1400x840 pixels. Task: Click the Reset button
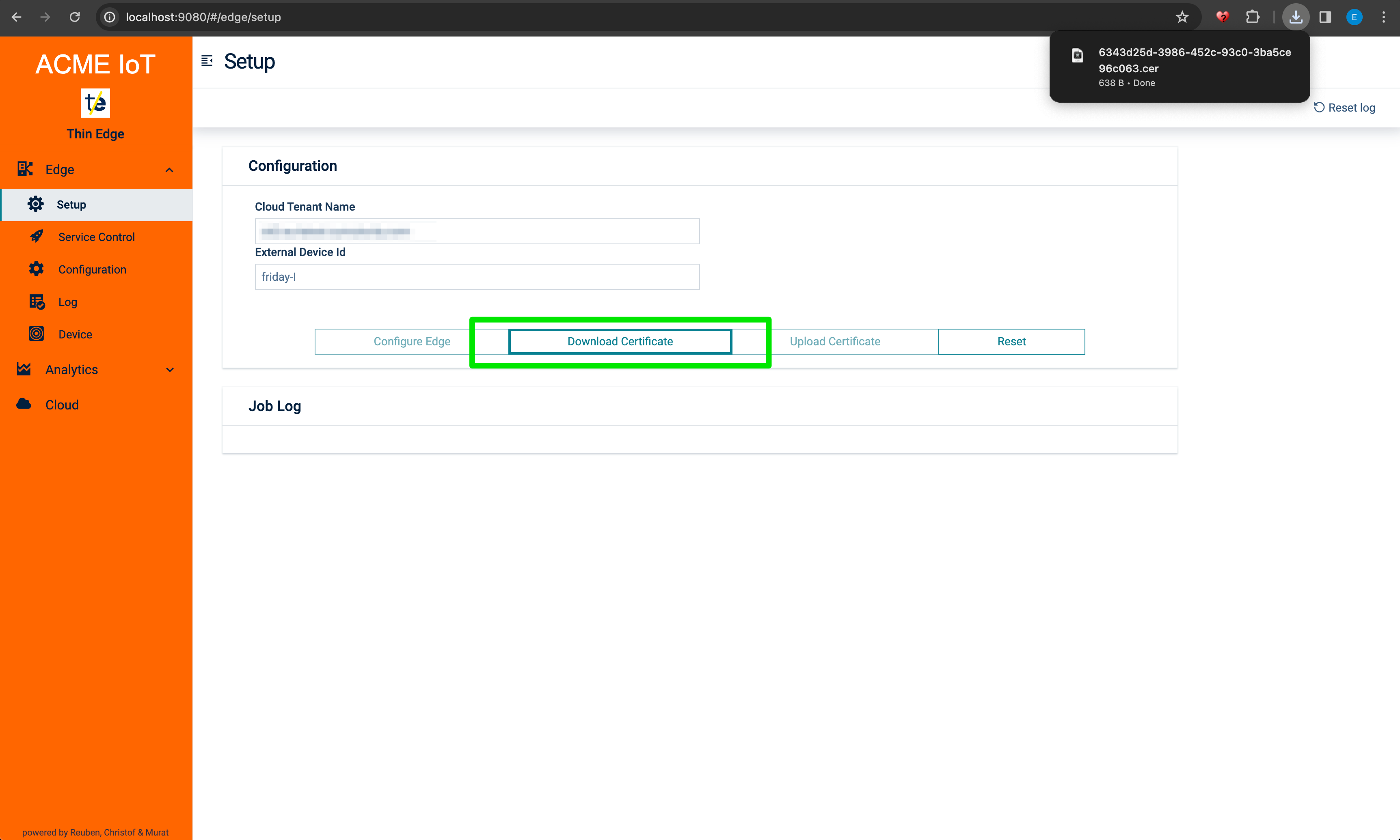coord(1011,341)
